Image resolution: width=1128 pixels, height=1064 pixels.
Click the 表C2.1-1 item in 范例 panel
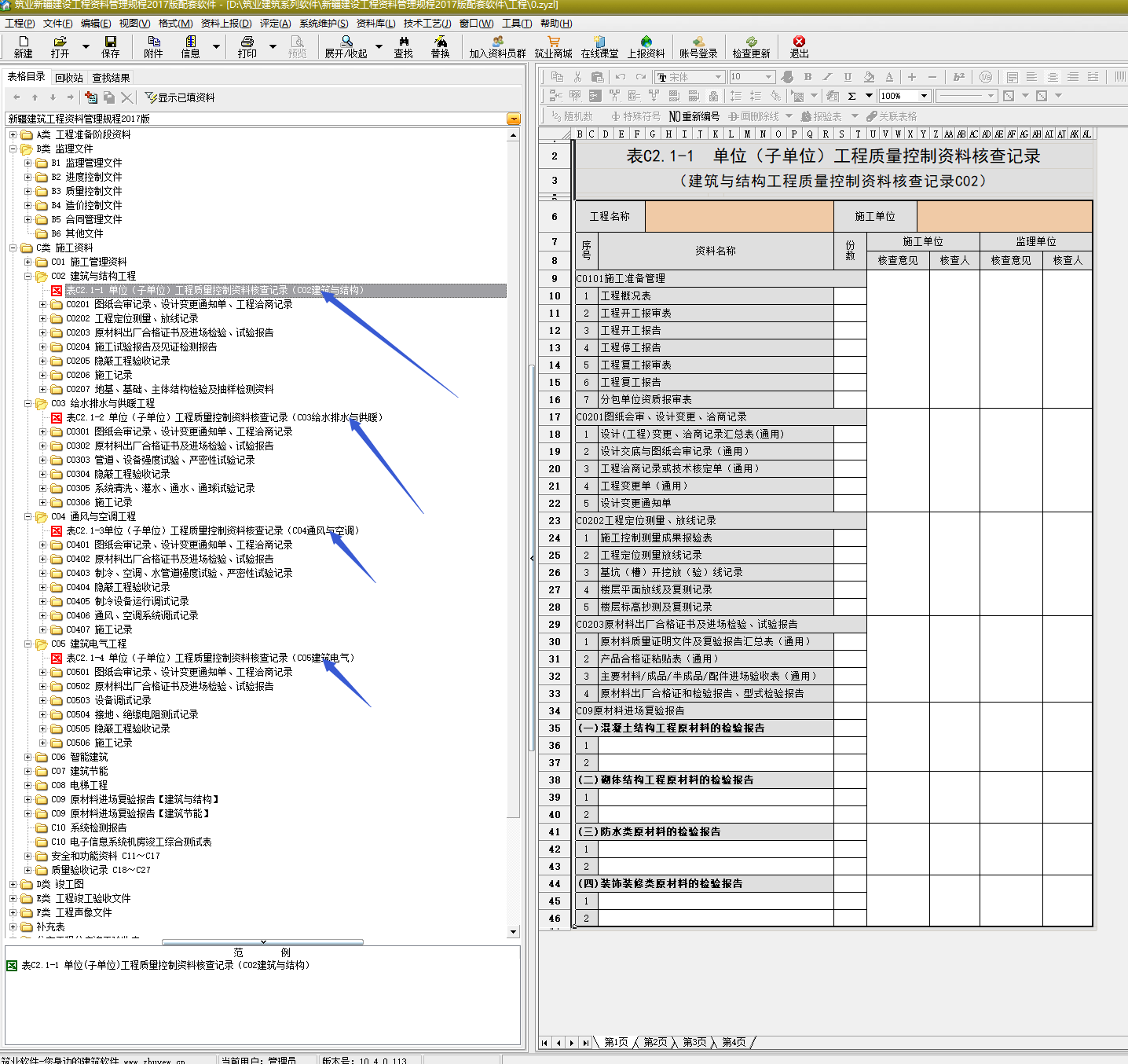165,965
